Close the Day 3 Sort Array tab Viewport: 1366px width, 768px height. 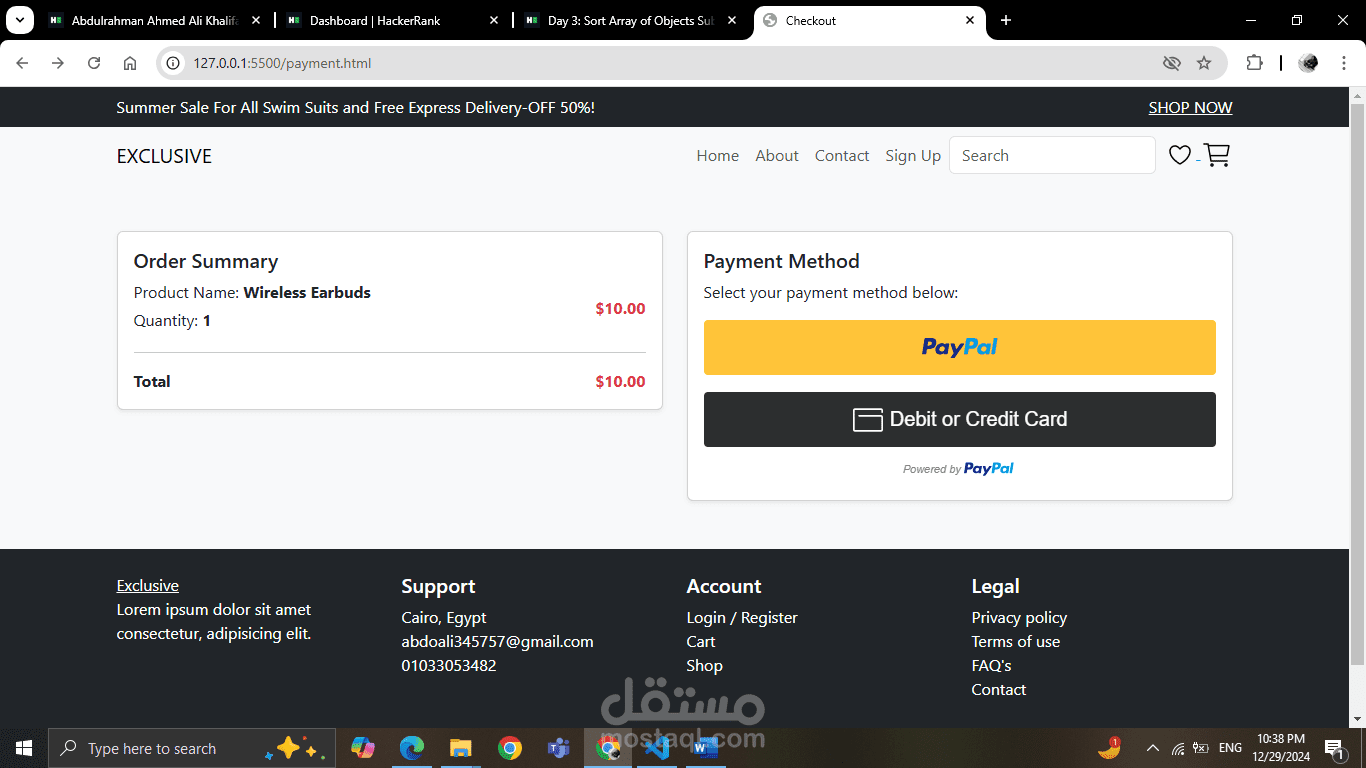click(x=732, y=20)
